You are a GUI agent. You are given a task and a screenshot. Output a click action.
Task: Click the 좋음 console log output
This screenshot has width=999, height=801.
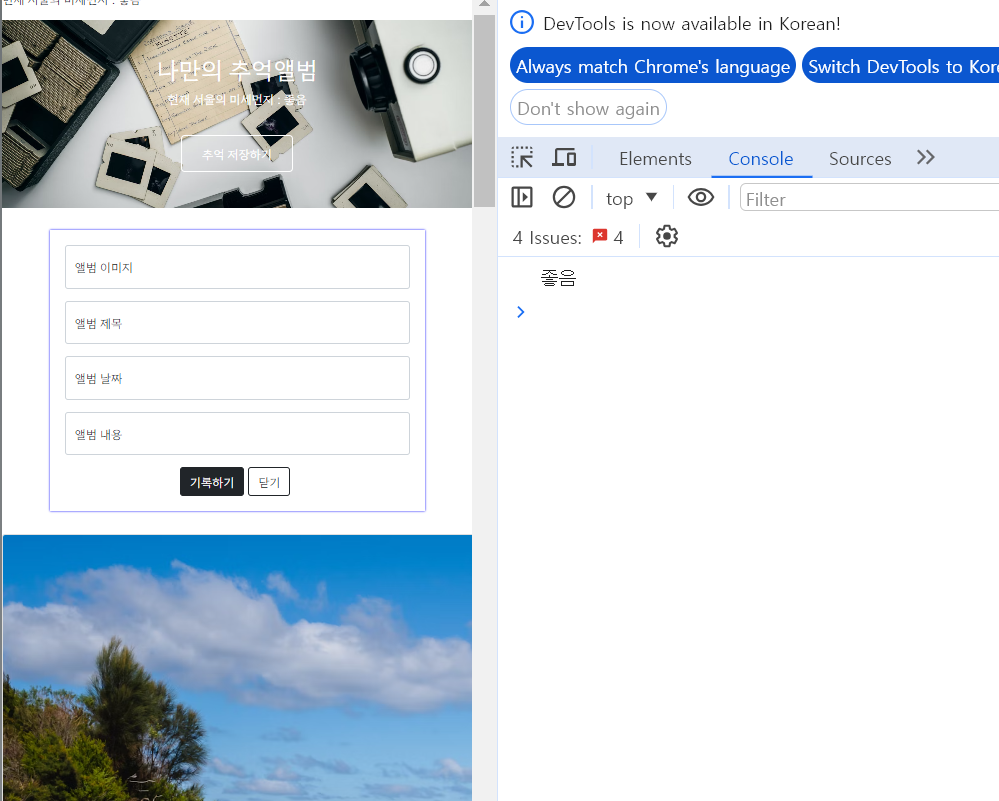click(558, 278)
